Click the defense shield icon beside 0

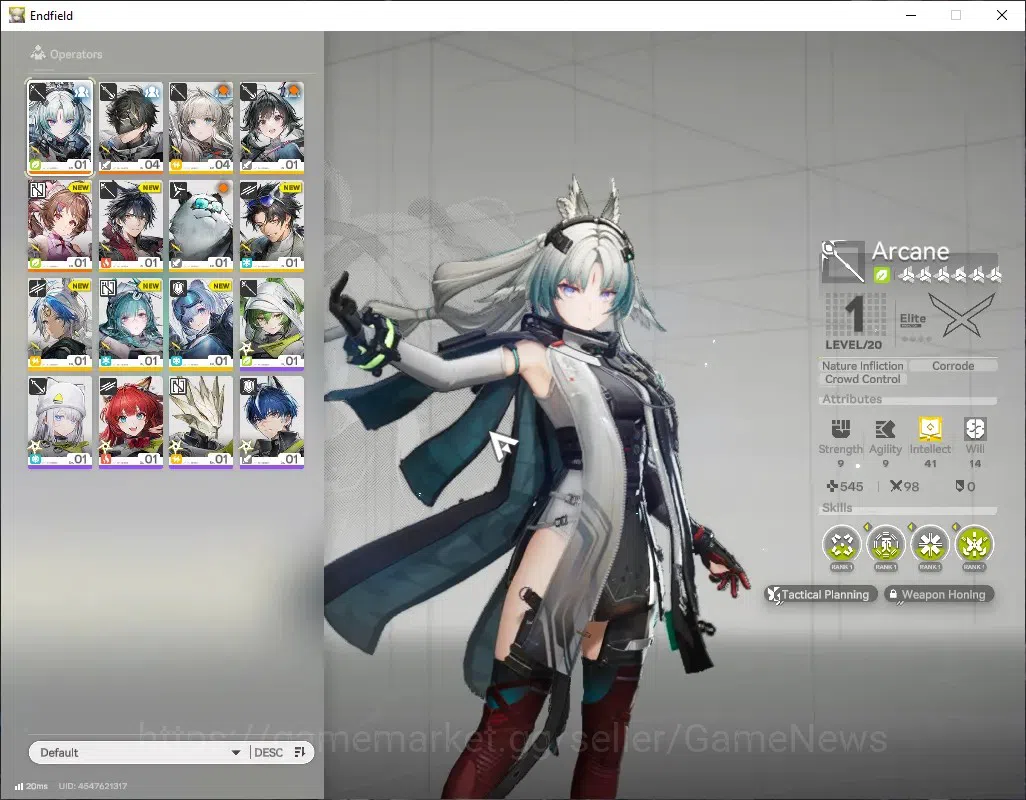(x=960, y=486)
